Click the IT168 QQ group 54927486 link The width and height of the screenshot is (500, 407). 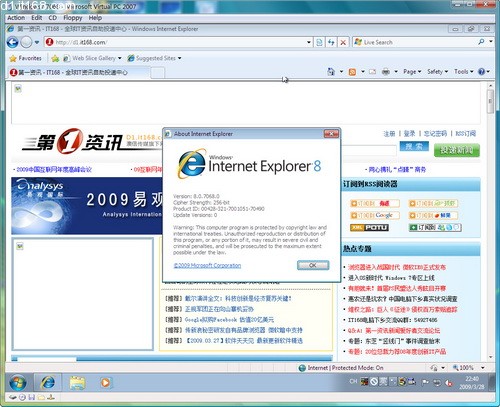393,320
